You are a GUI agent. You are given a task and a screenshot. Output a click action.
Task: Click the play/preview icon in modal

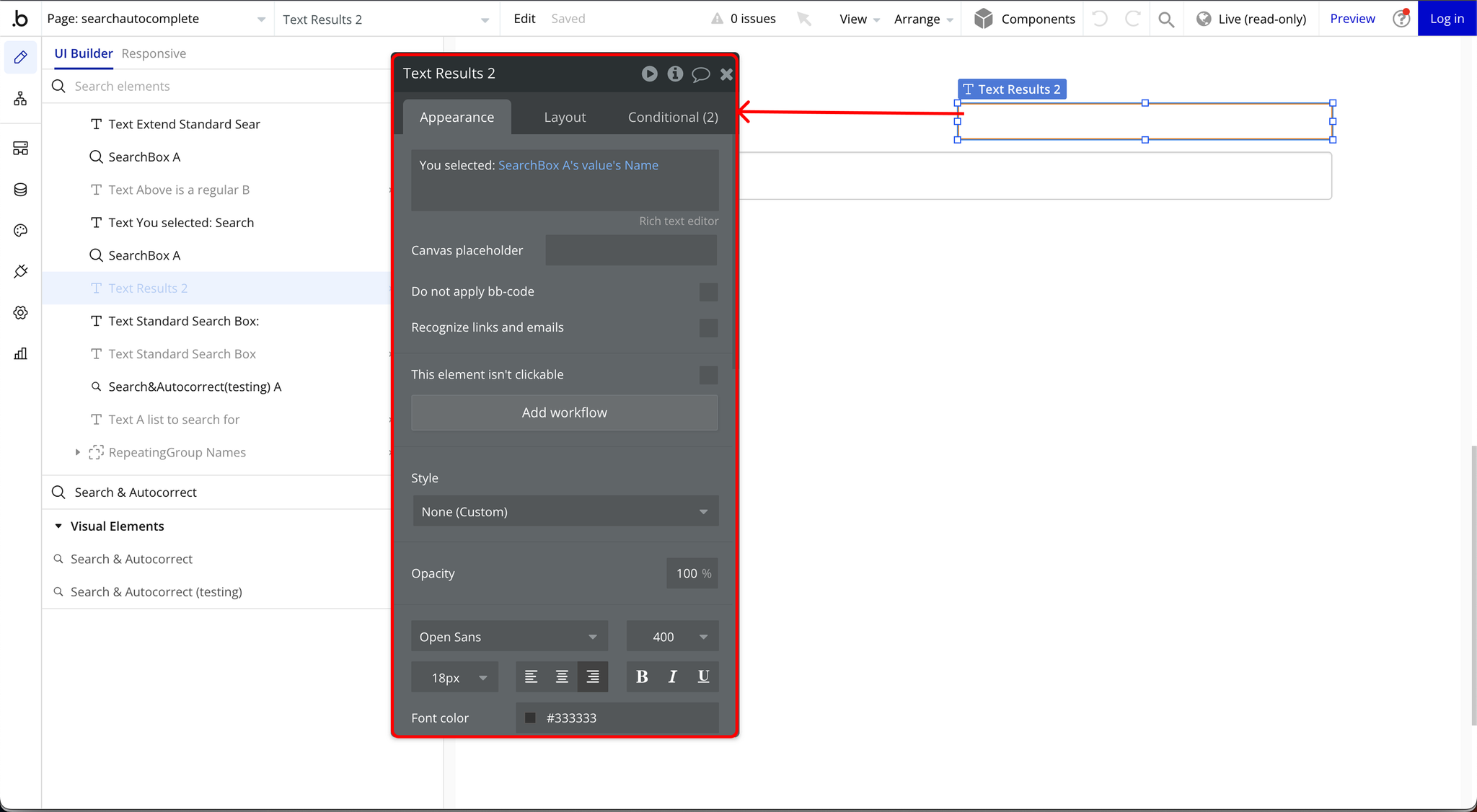[x=648, y=73]
